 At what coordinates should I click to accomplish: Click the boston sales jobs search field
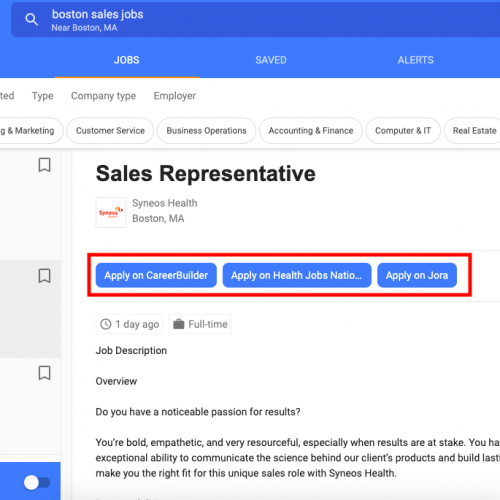(255, 20)
